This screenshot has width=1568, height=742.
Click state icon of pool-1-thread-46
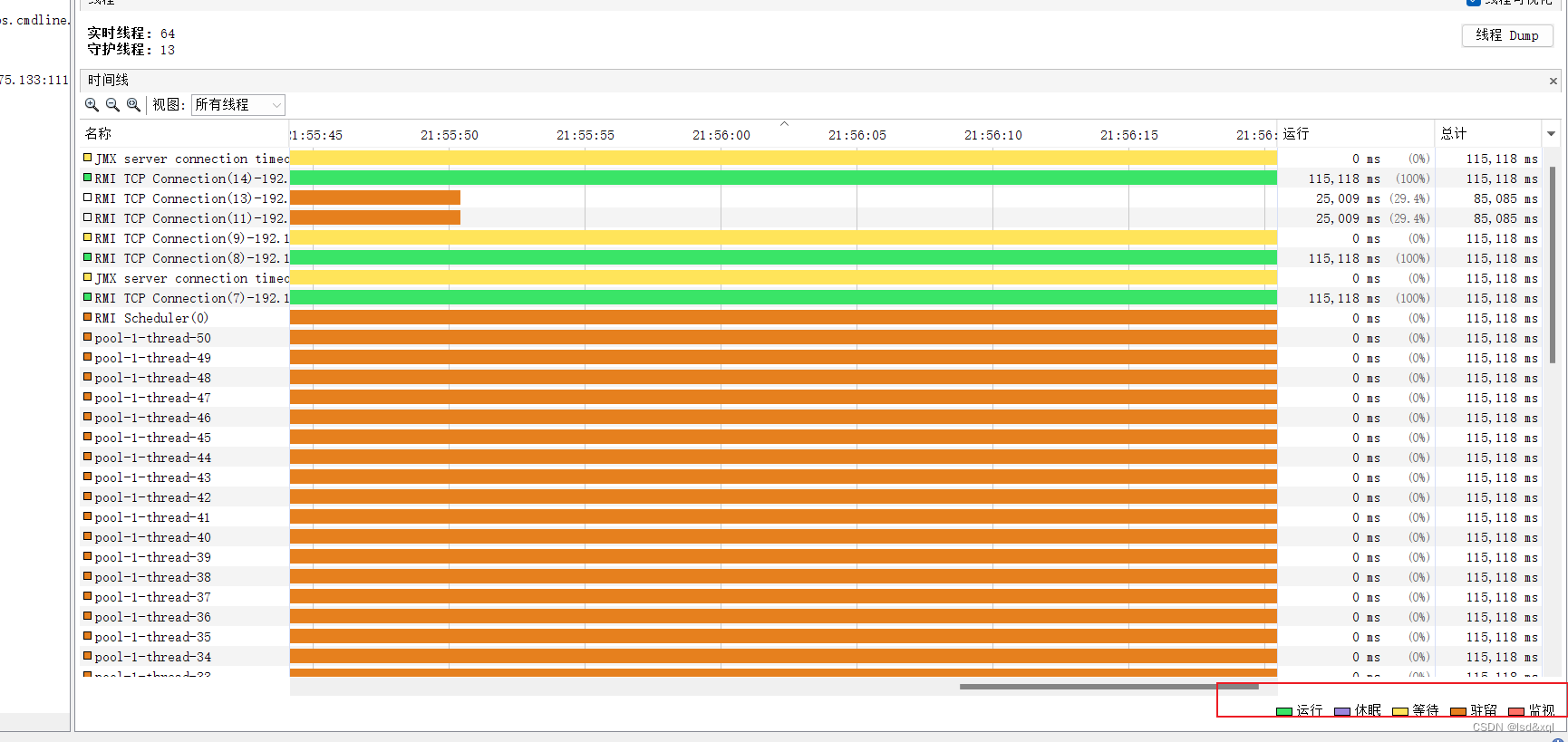coord(88,417)
